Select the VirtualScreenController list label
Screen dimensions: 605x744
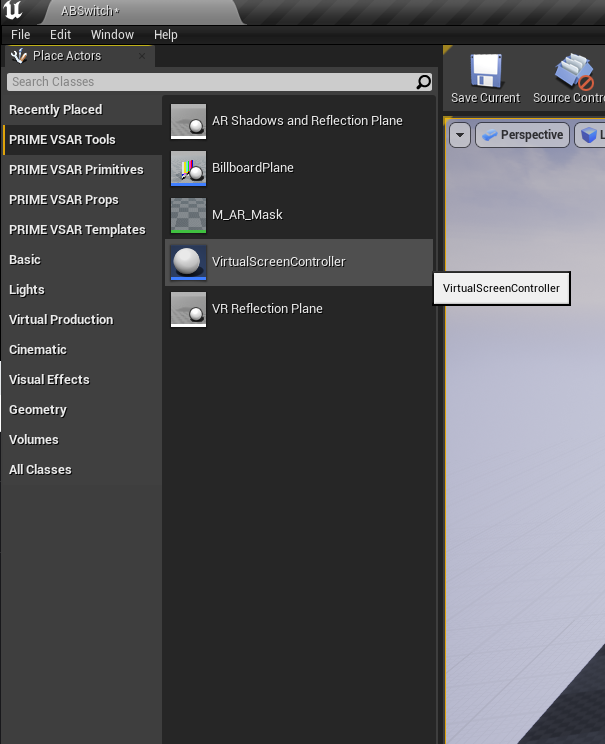[x=279, y=261]
